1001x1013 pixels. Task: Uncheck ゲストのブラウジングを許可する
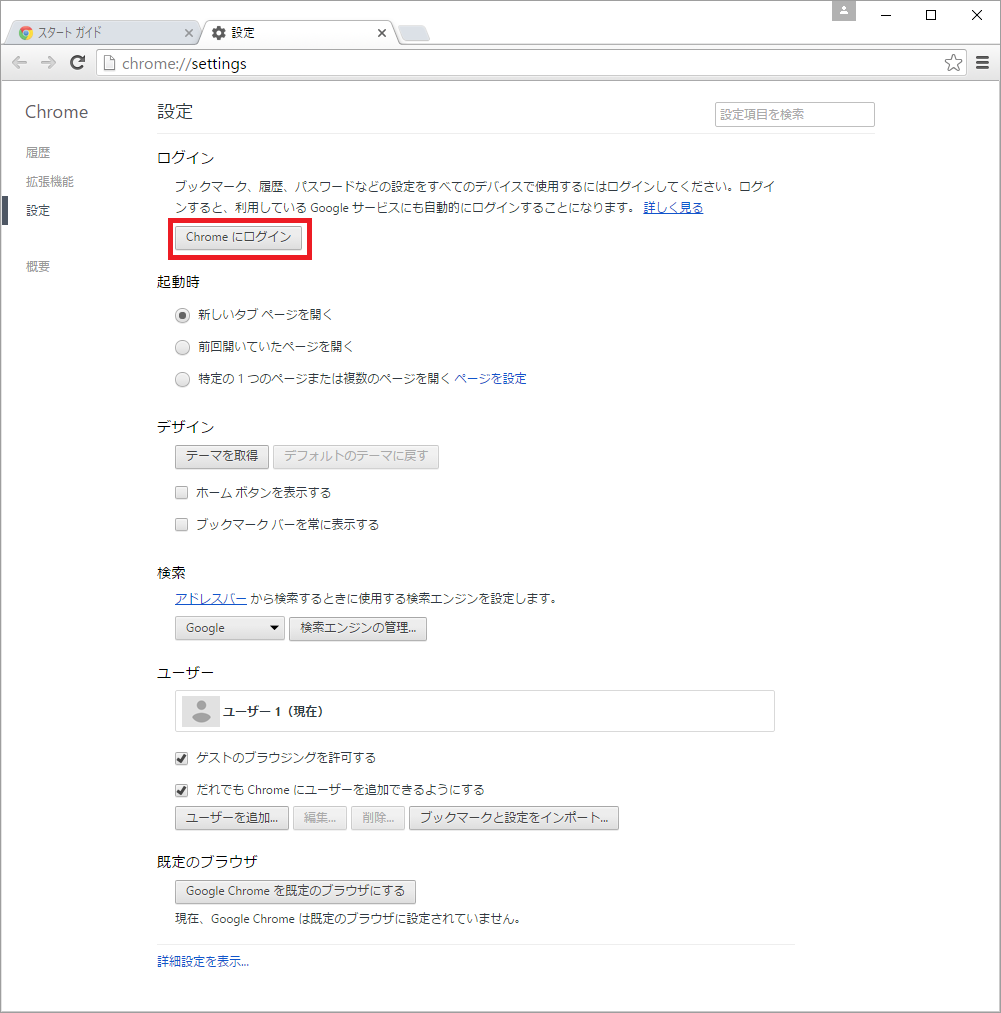coord(181,758)
